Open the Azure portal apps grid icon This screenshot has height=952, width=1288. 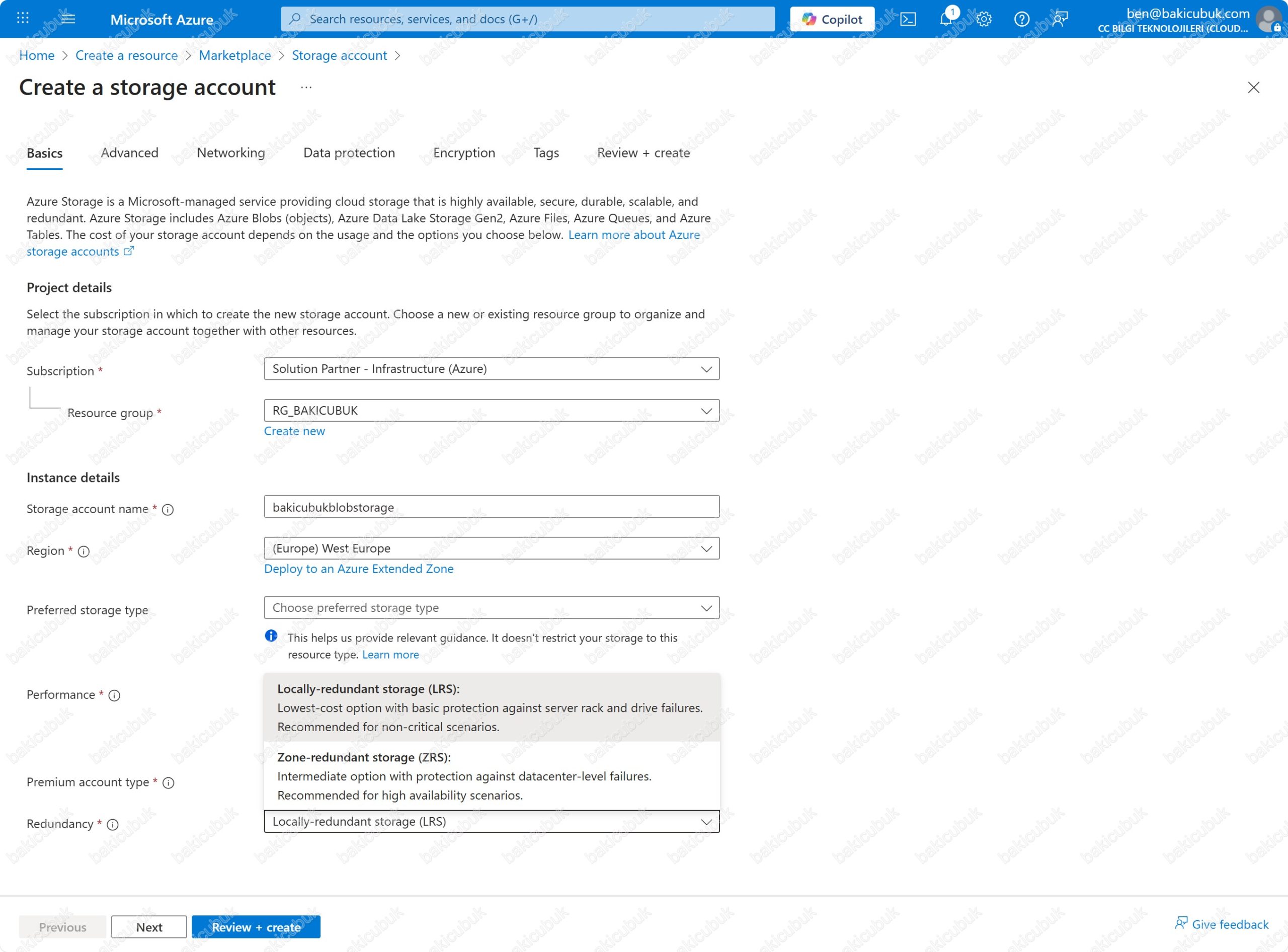tap(23, 19)
